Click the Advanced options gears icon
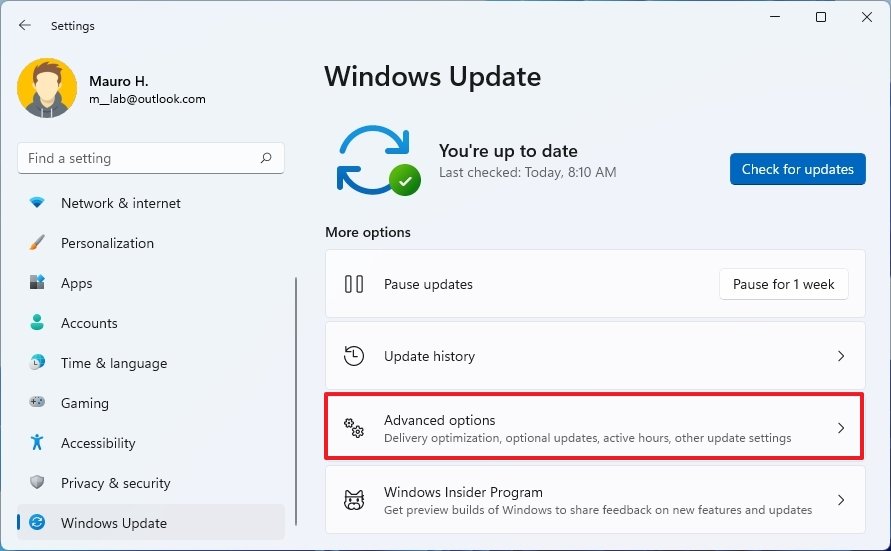Screen dimensions: 891x551 point(353,428)
